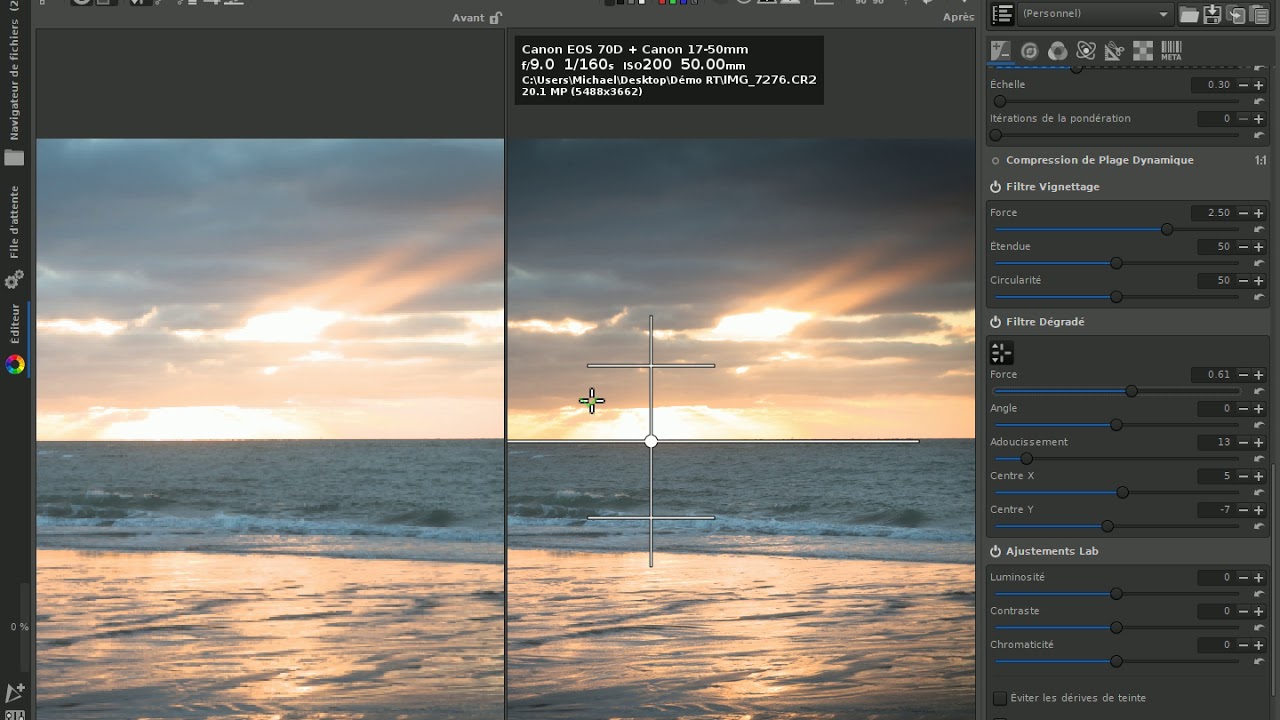
Task: Open the META tab
Action: (x=1172, y=51)
